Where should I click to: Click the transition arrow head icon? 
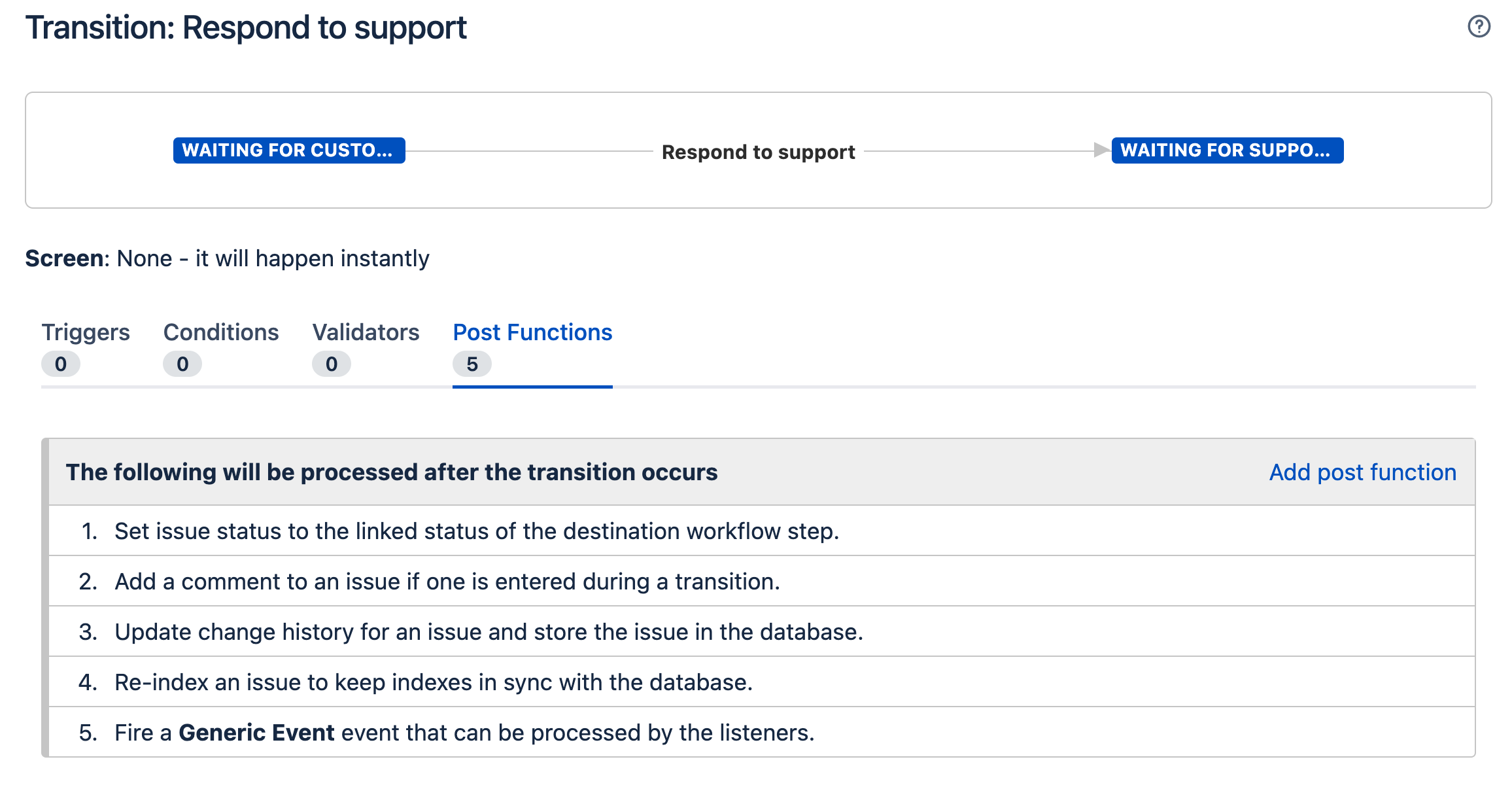(1101, 150)
